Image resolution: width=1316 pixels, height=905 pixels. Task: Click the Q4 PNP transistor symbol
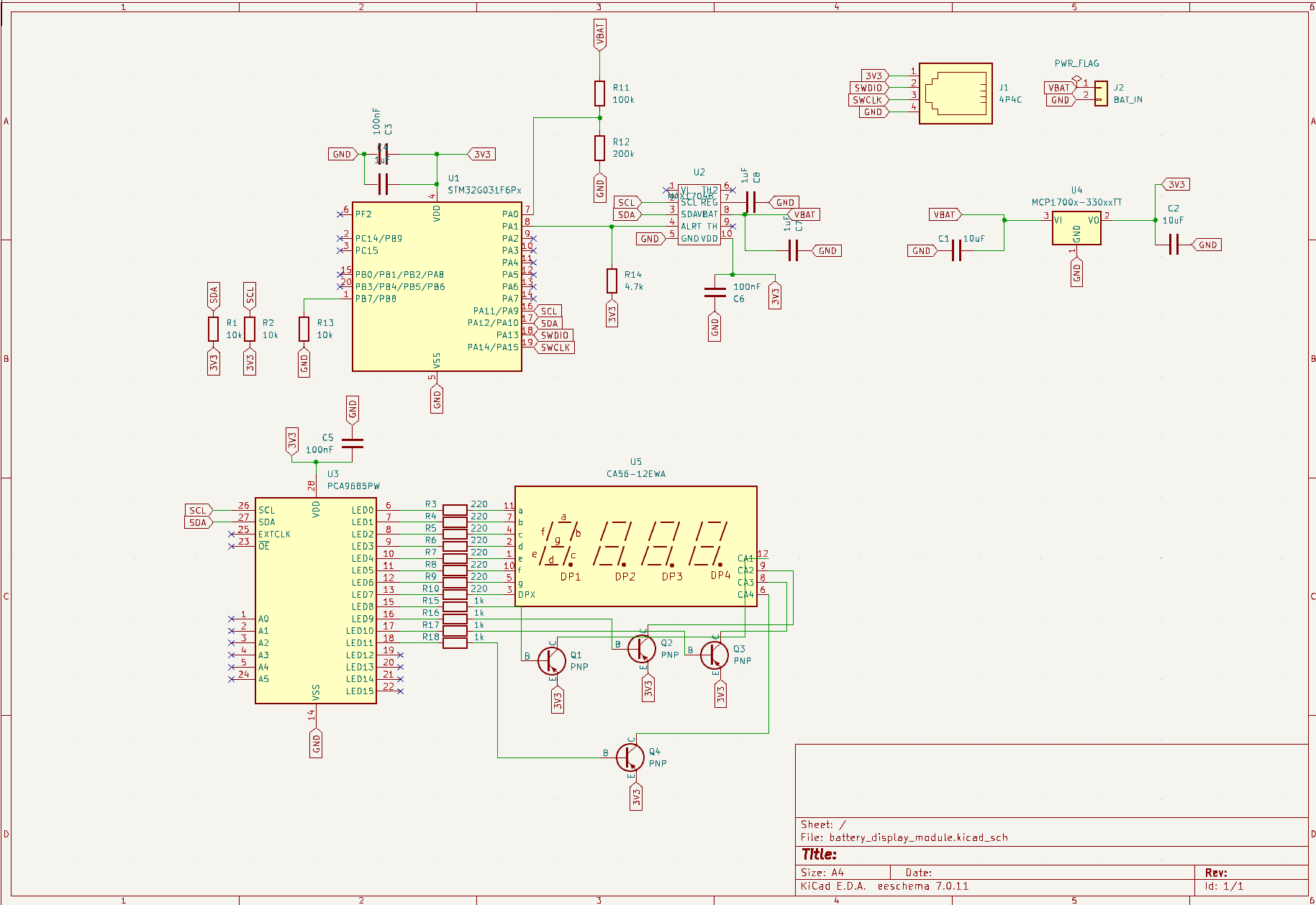click(x=630, y=757)
